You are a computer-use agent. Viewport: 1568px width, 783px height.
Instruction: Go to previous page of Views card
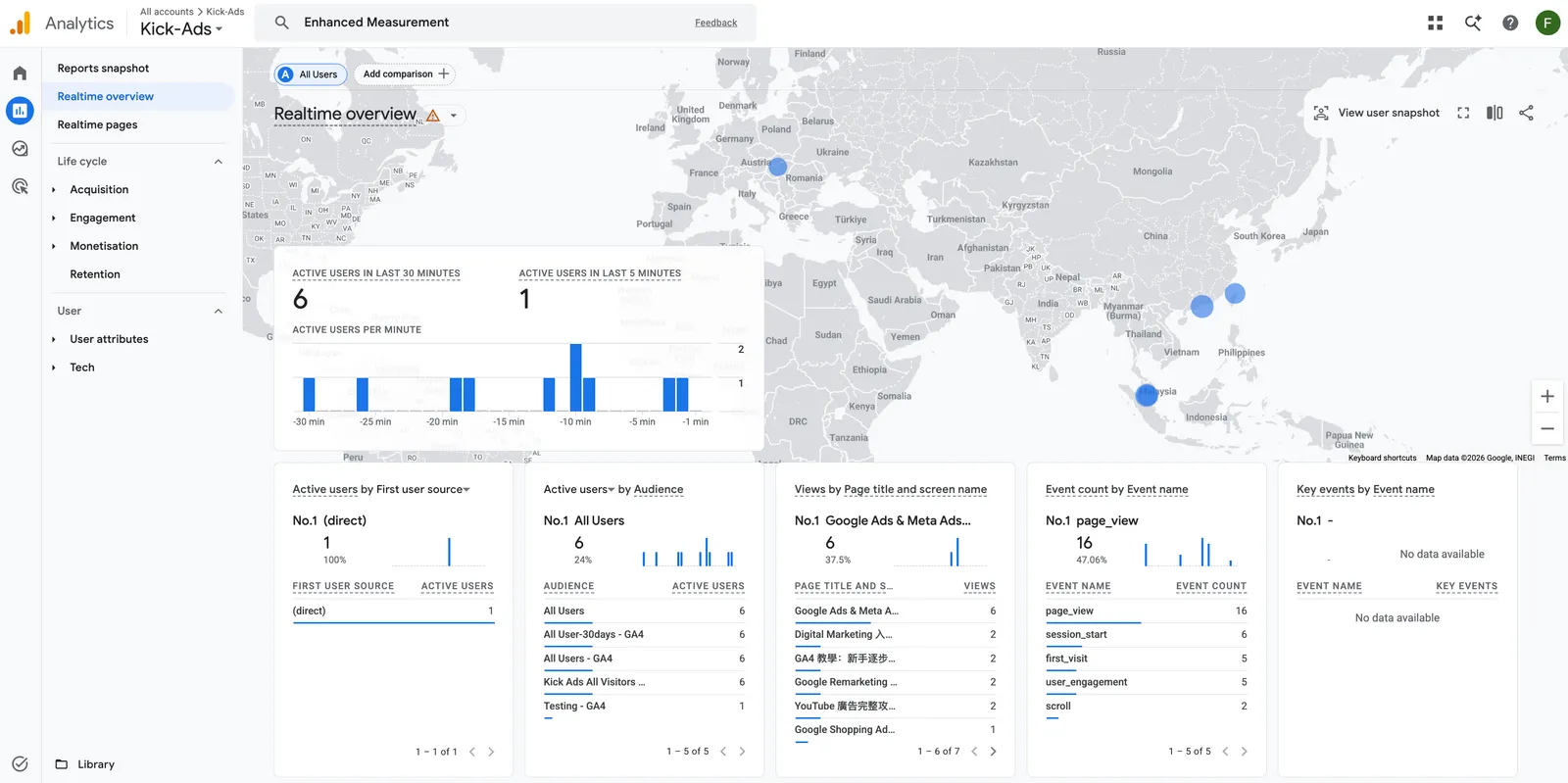(x=974, y=752)
